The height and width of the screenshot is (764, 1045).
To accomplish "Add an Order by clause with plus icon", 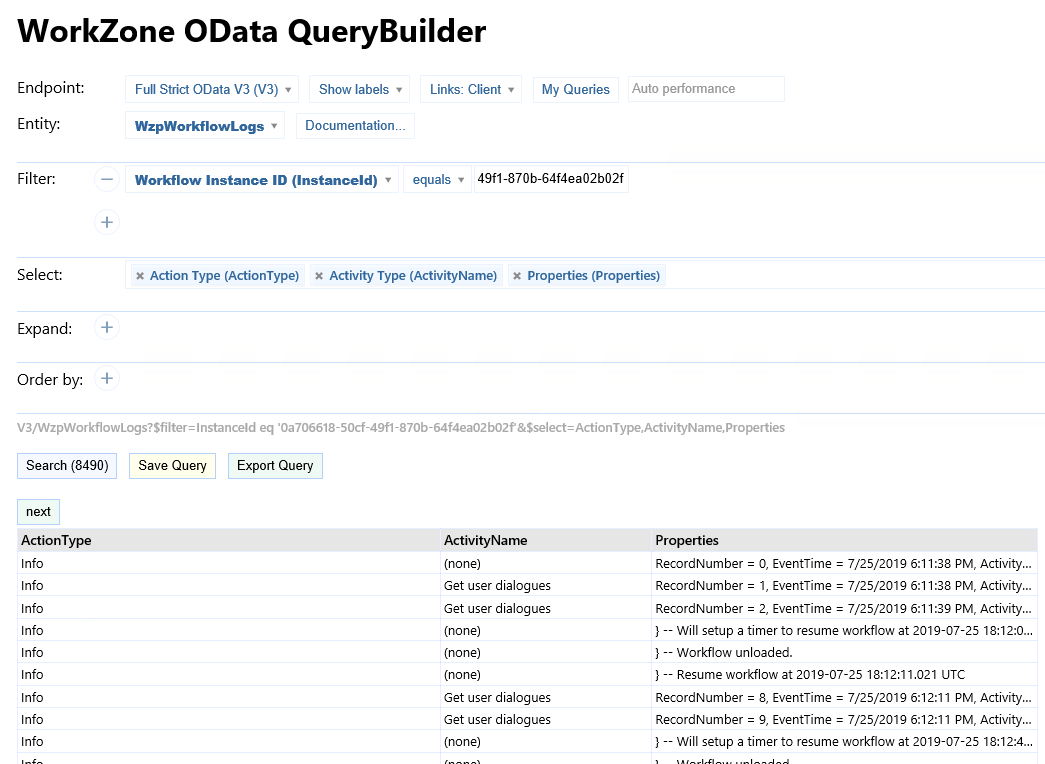I will point(107,379).
